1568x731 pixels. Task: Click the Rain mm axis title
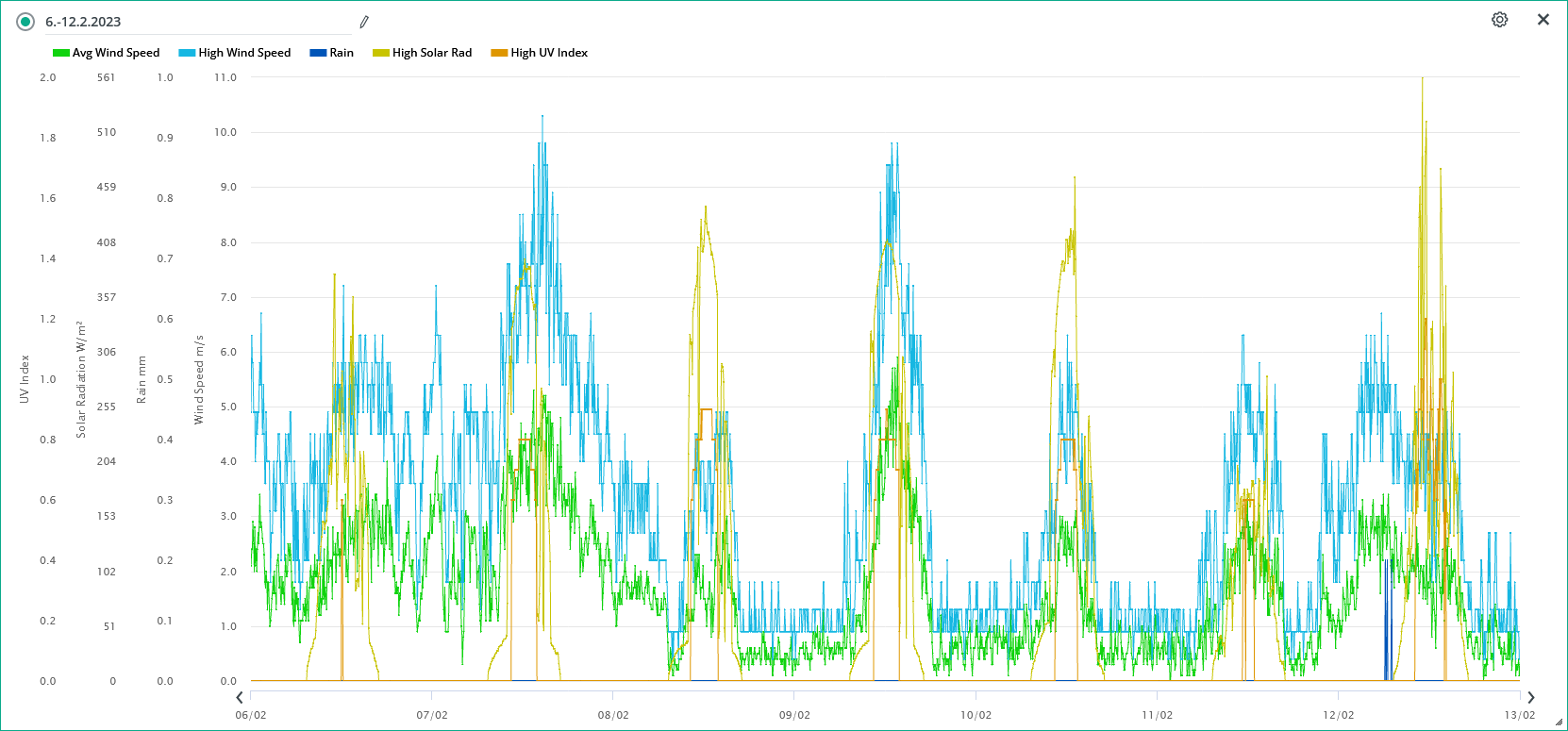(142, 379)
